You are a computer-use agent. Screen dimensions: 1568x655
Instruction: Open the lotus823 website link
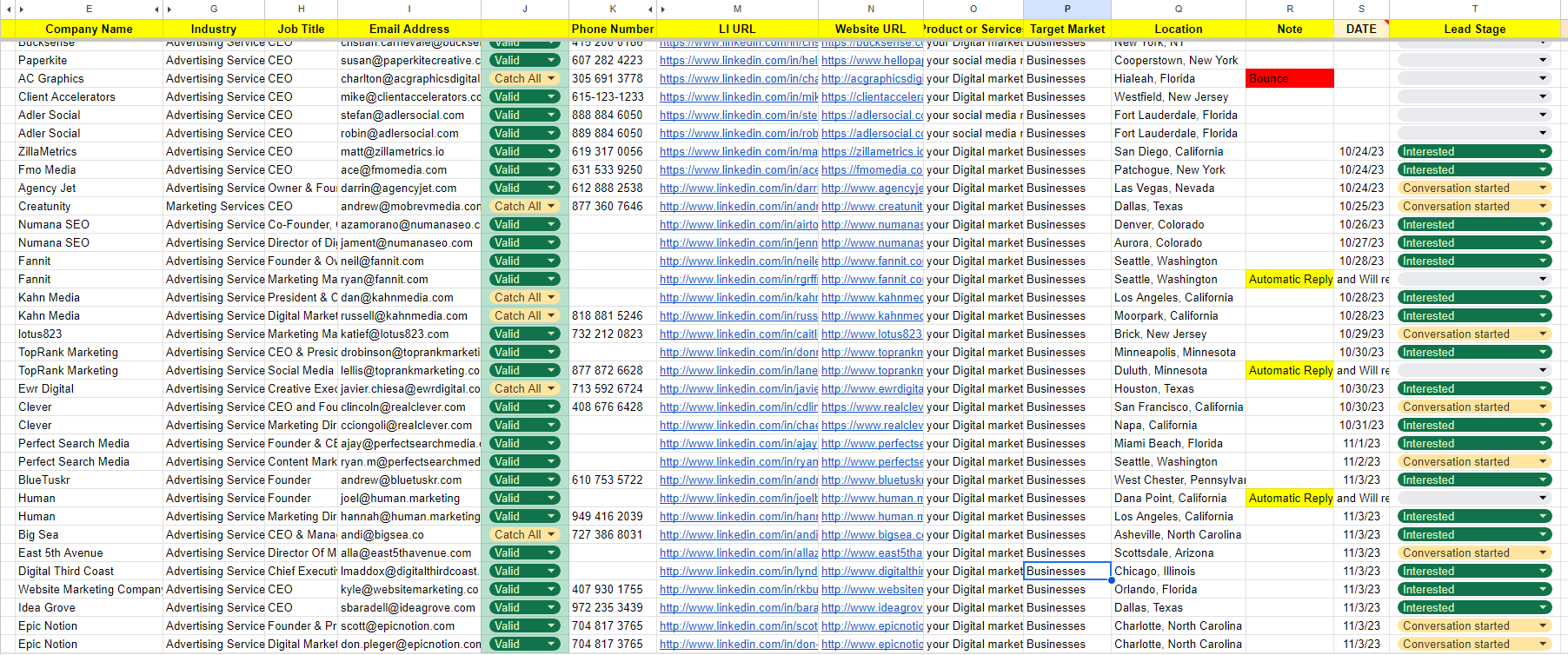(x=872, y=334)
